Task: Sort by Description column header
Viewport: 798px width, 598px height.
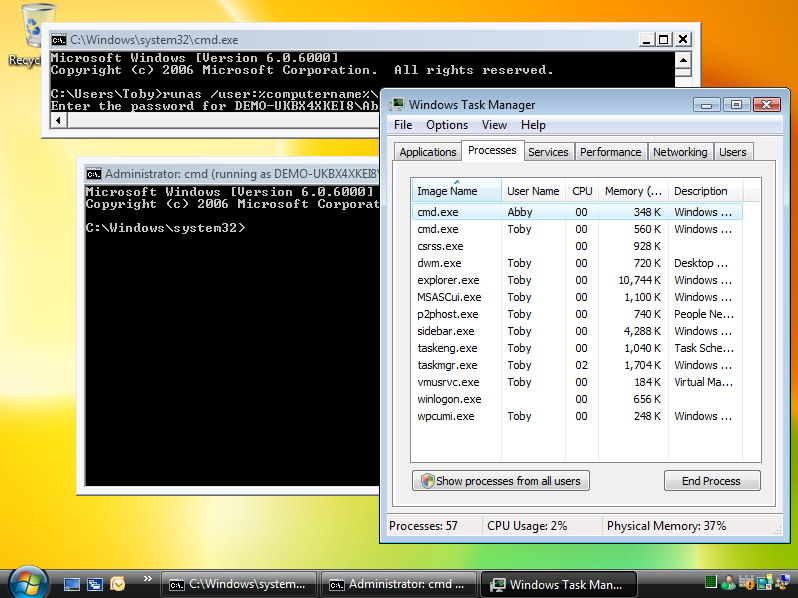Action: pyautogui.click(x=705, y=191)
